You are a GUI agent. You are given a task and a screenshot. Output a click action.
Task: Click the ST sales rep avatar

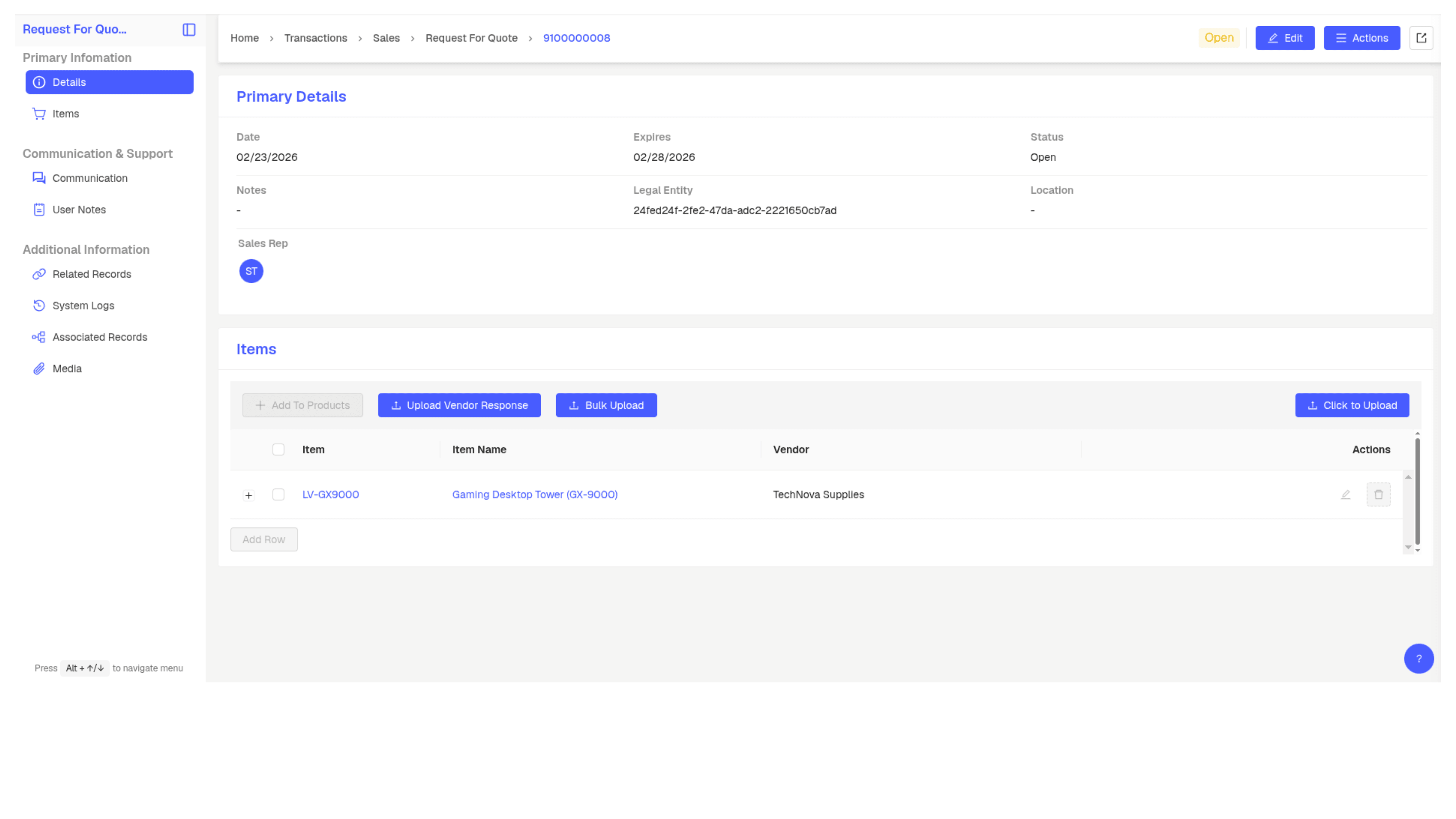point(251,271)
